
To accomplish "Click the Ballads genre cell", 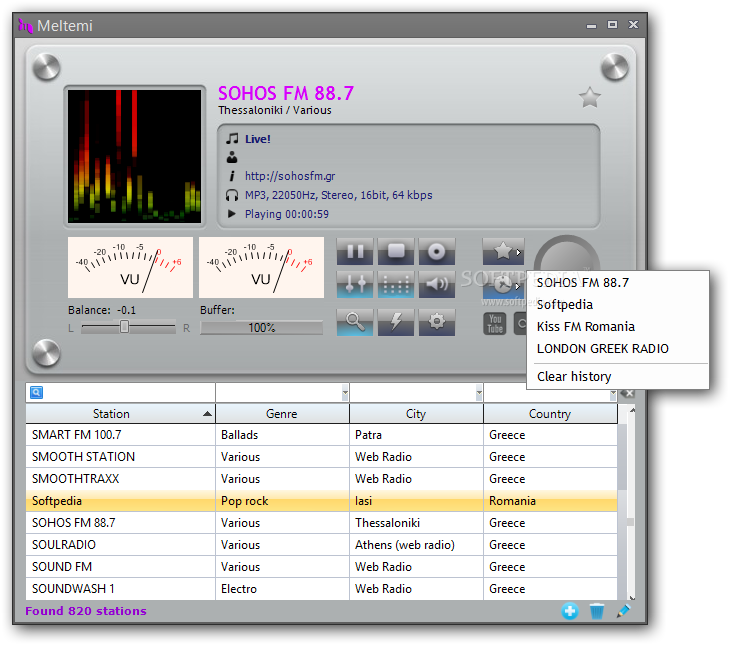I will (x=282, y=435).
